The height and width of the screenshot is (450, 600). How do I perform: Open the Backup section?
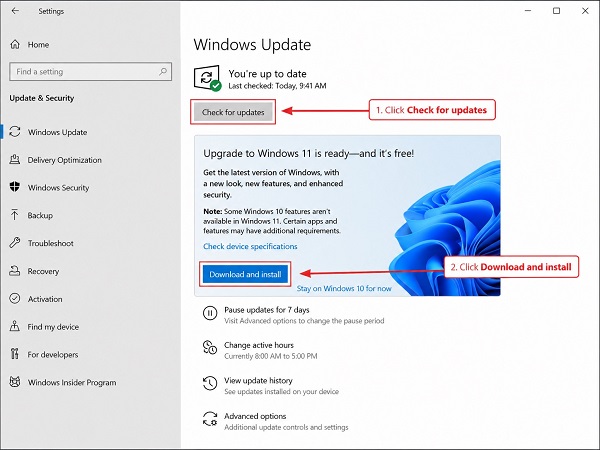coord(40,215)
